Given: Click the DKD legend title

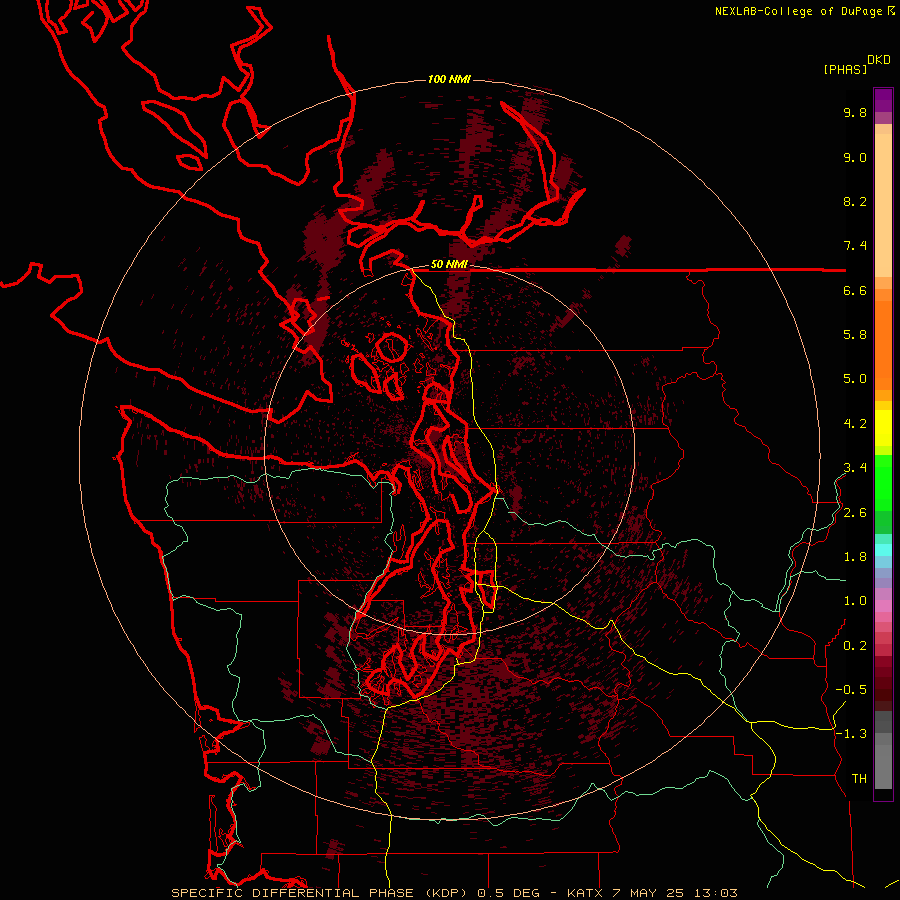Looking at the screenshot, I should (879, 60).
